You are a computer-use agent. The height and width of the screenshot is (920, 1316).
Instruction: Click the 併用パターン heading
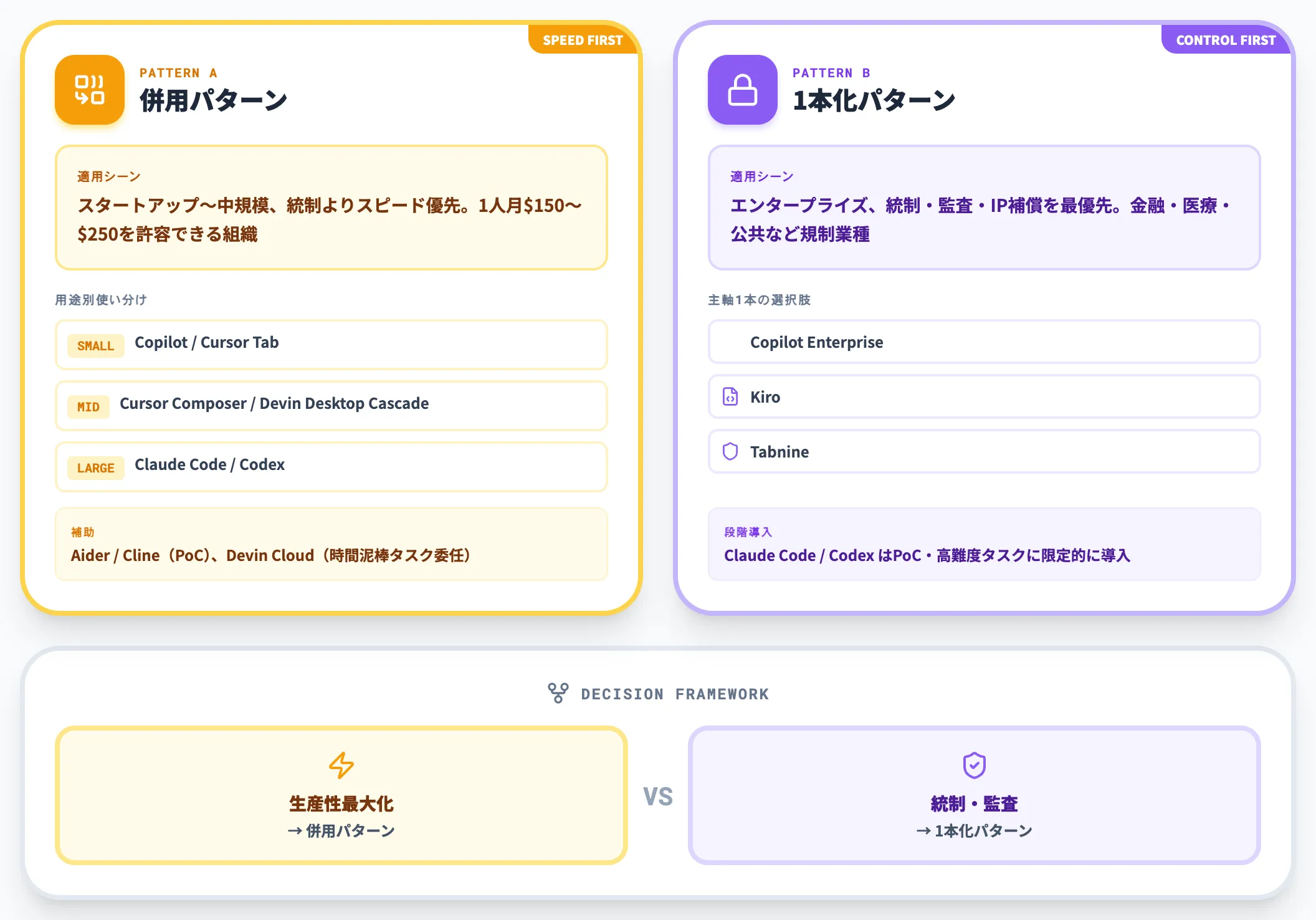click(214, 100)
